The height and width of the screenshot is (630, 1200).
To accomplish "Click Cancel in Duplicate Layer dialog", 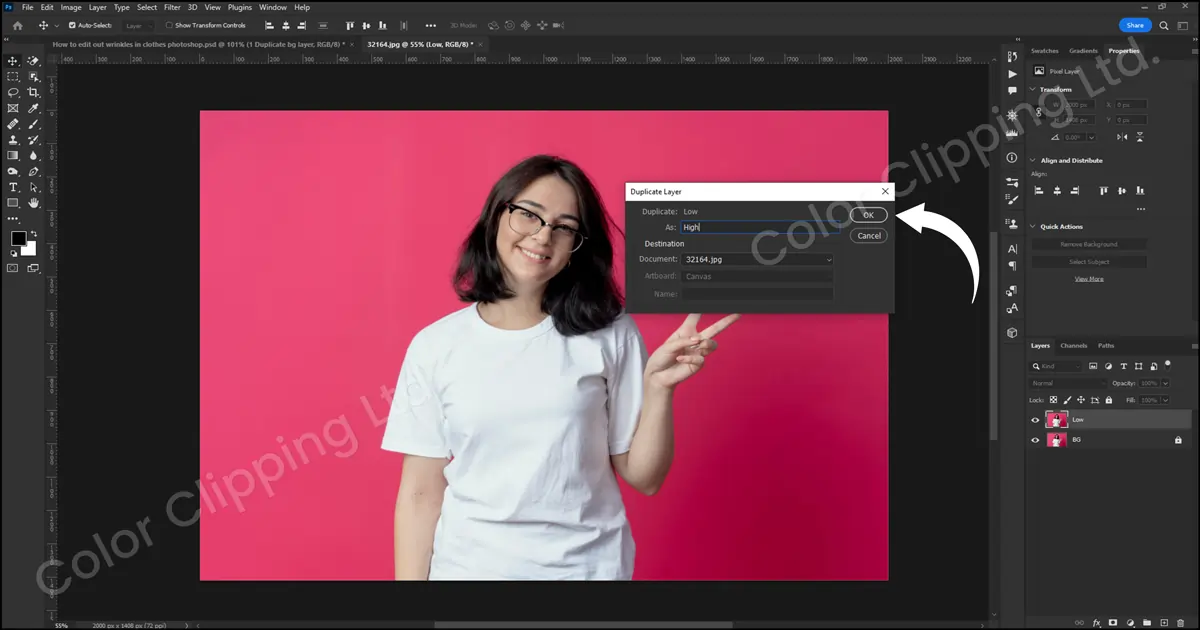I will click(869, 236).
